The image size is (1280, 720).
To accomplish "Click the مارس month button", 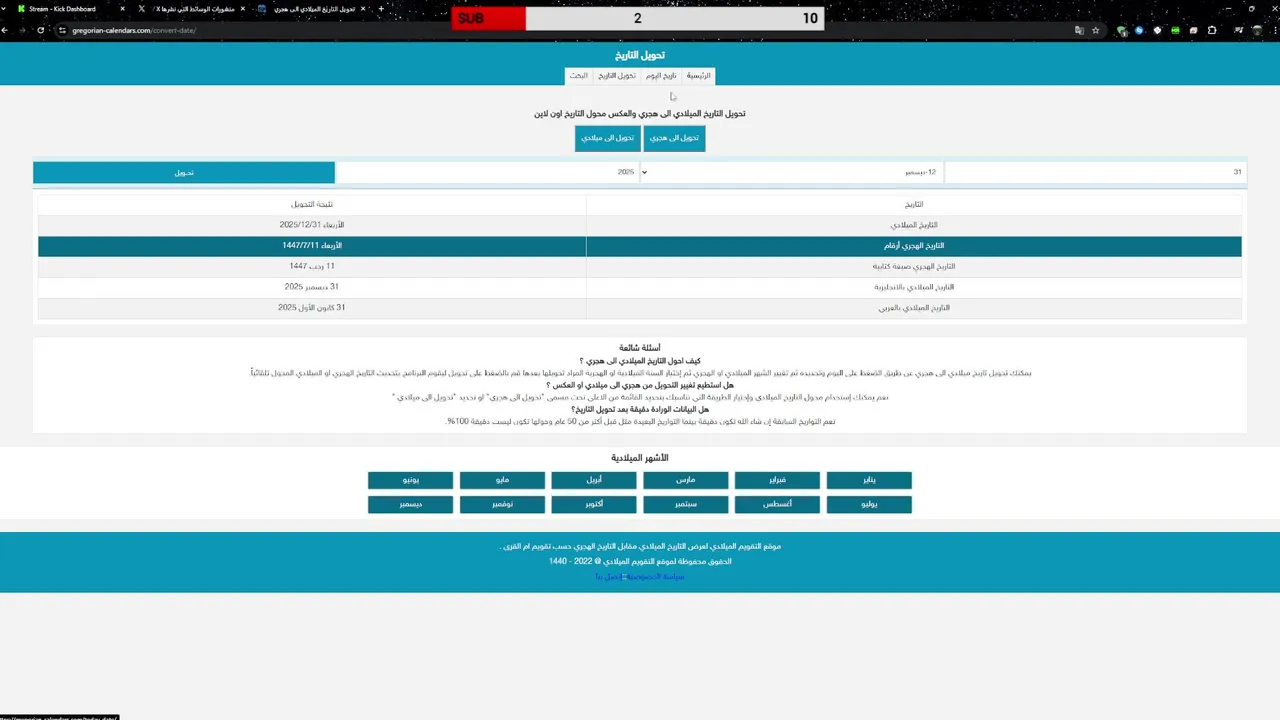I will pyautogui.click(x=685, y=480).
